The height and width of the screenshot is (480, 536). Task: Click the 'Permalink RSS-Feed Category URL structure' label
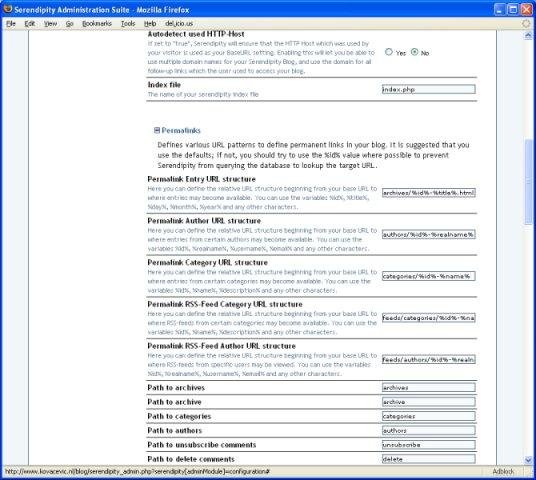pos(225,304)
